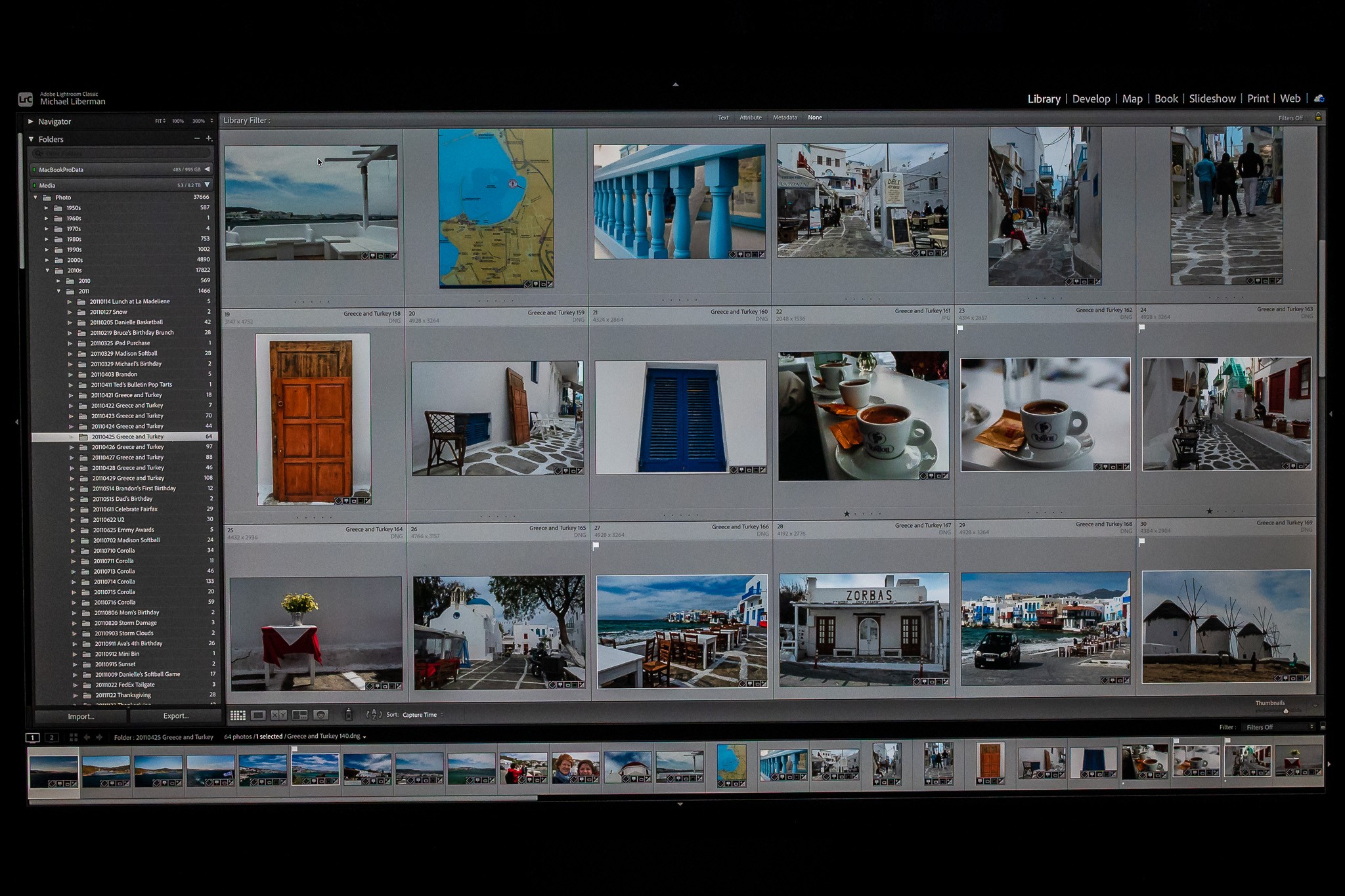Toggle main window display button 1
This screenshot has height=896, width=1345.
click(32, 737)
